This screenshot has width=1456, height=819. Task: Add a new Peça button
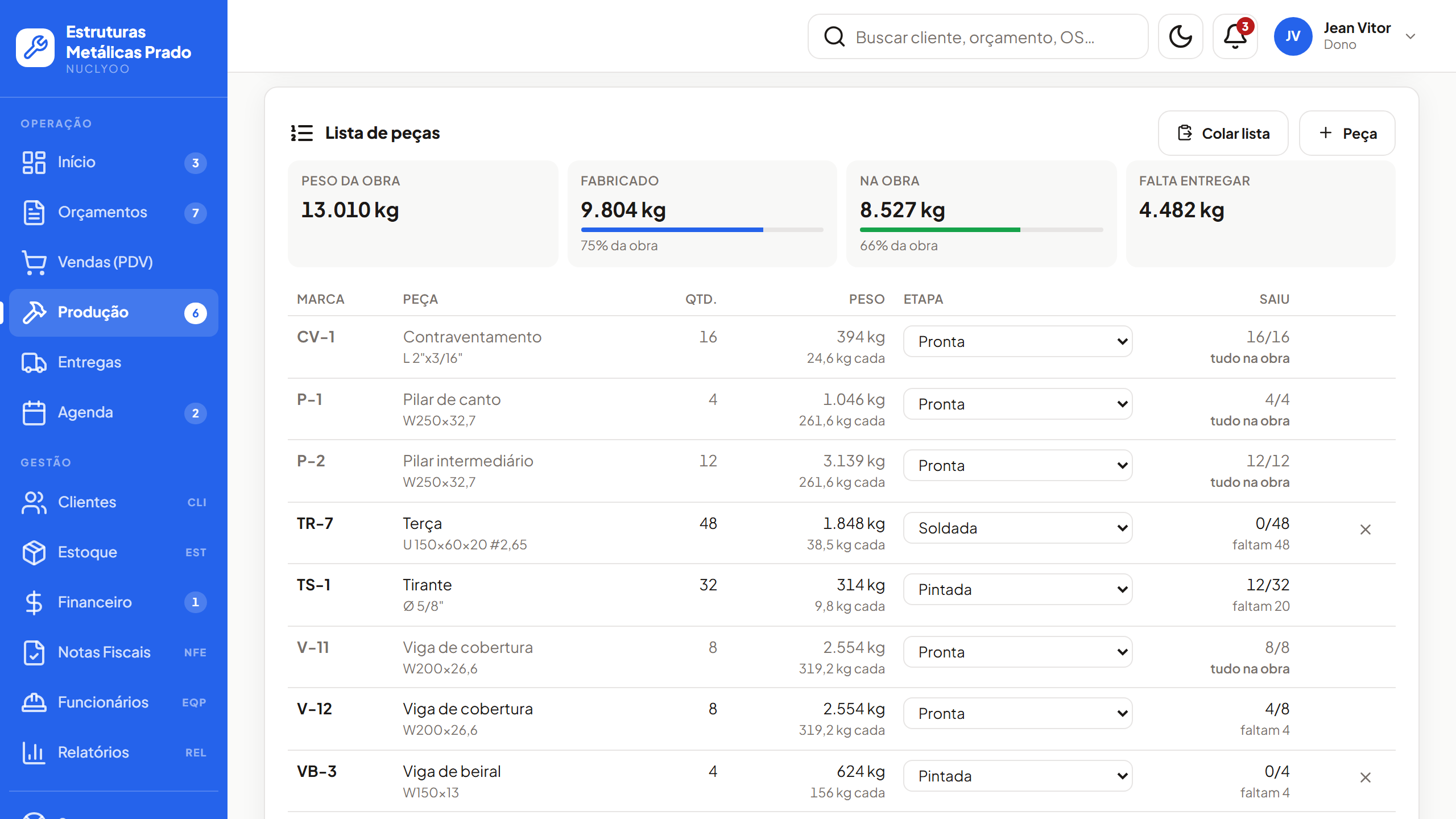(1347, 133)
